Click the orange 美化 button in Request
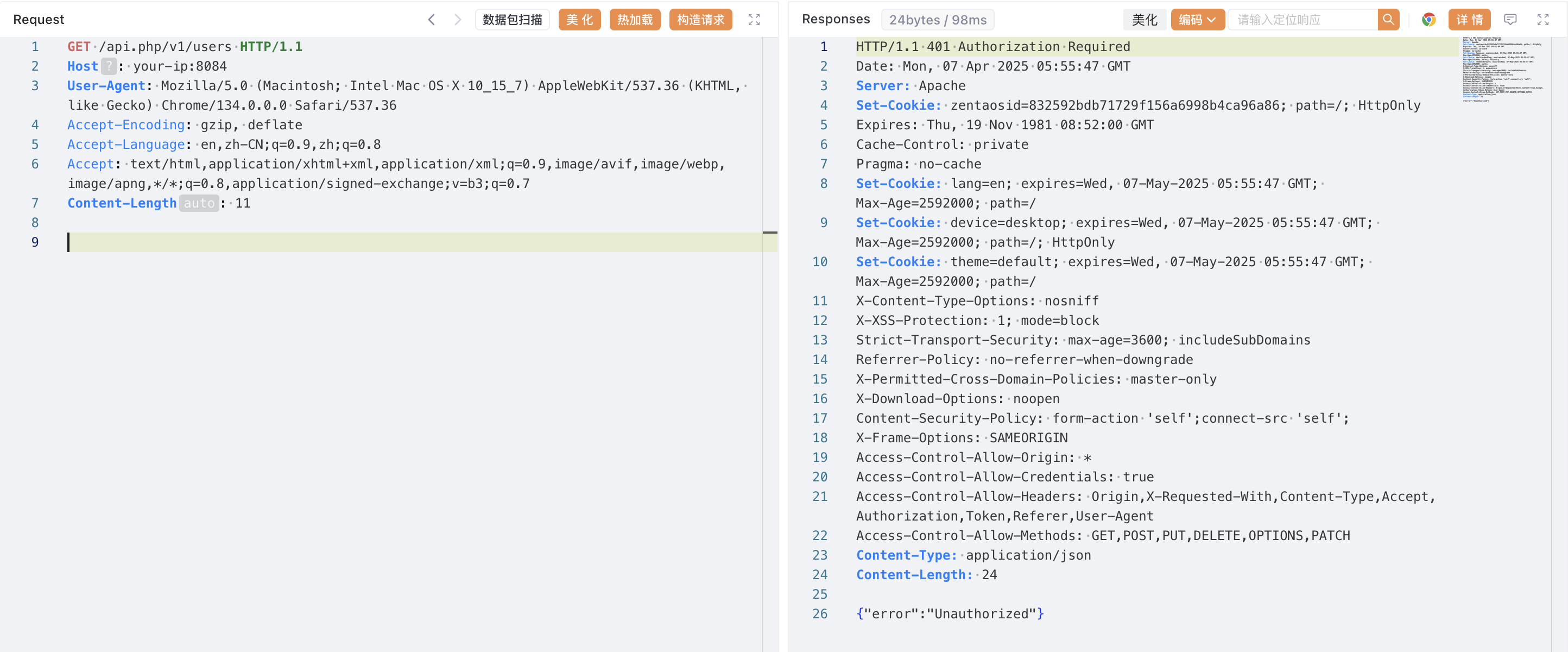 tap(579, 20)
